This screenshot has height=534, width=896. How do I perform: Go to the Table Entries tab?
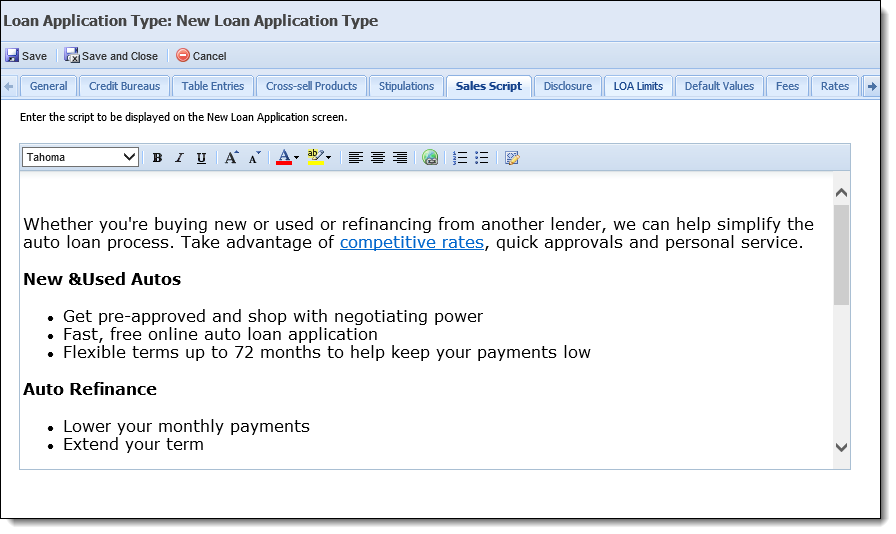coord(213,86)
